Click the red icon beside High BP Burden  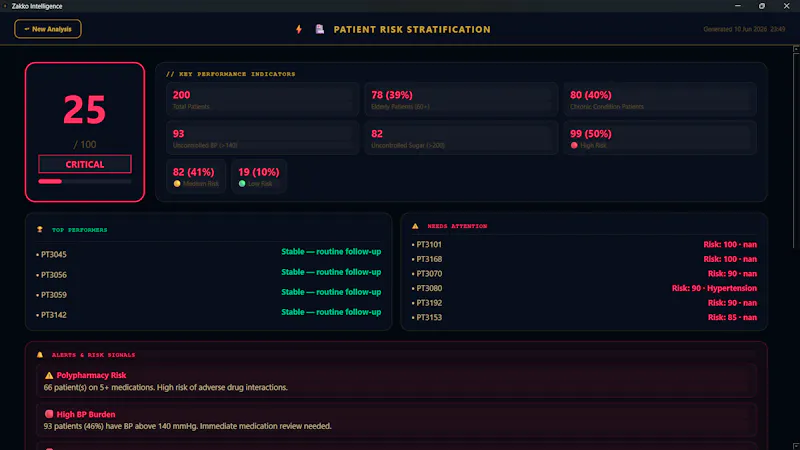click(49, 414)
